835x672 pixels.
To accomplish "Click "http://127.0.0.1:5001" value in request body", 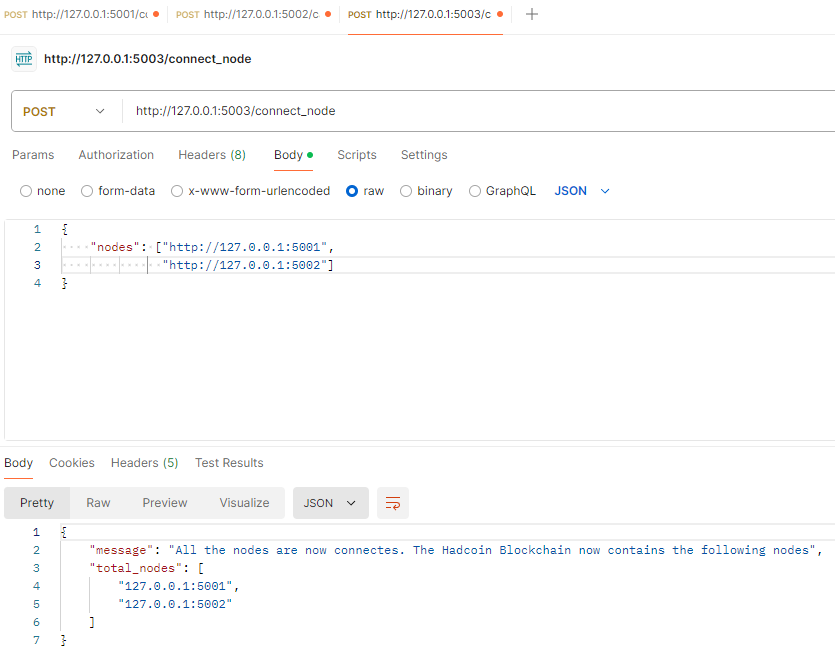I will click(x=244, y=247).
